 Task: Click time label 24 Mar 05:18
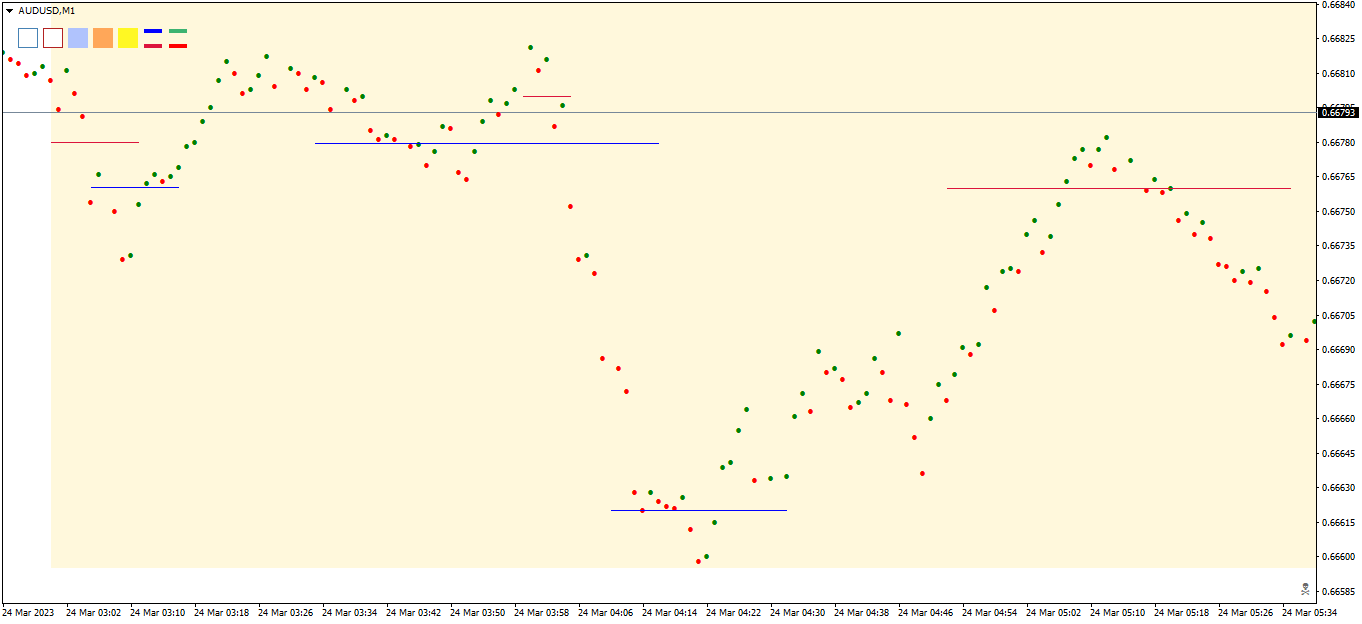coord(1181,612)
